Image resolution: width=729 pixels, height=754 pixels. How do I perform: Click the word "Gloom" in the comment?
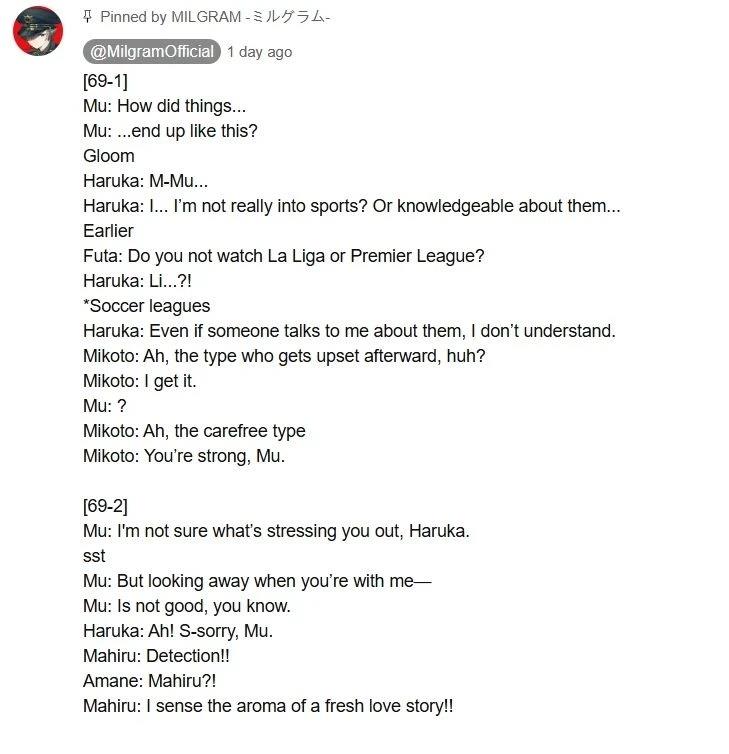tap(109, 156)
